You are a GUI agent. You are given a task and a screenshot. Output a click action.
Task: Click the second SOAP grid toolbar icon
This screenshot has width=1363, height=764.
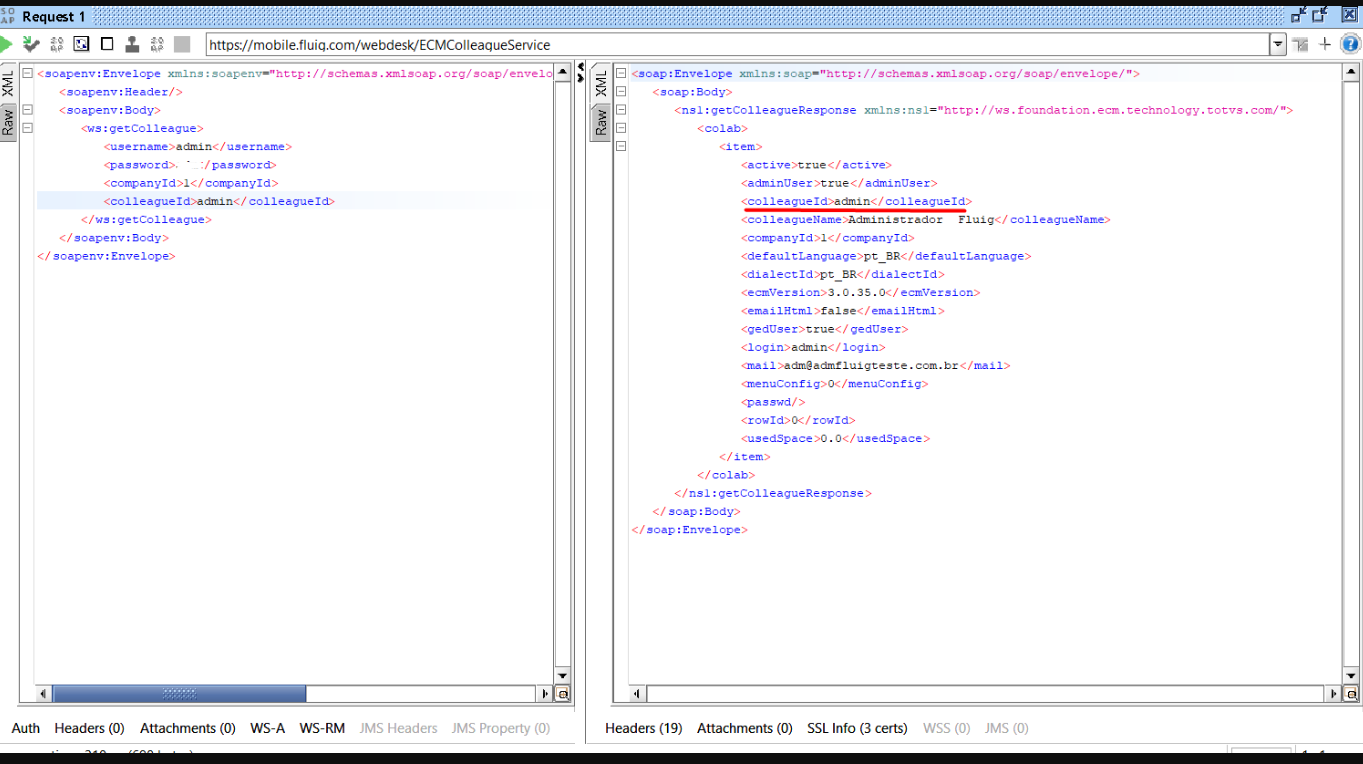pyautogui.click(x=157, y=44)
